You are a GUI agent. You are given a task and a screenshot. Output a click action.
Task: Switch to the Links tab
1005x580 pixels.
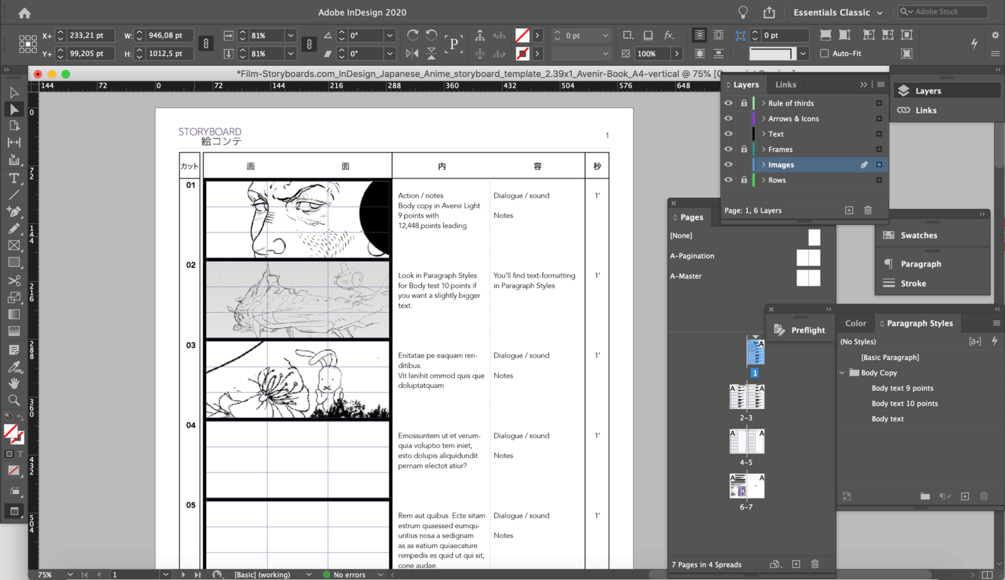786,85
